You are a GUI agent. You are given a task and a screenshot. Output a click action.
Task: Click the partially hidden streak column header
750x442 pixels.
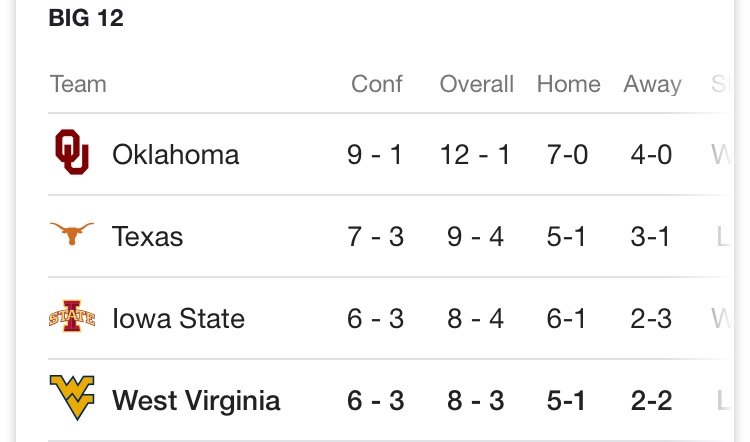(x=720, y=84)
